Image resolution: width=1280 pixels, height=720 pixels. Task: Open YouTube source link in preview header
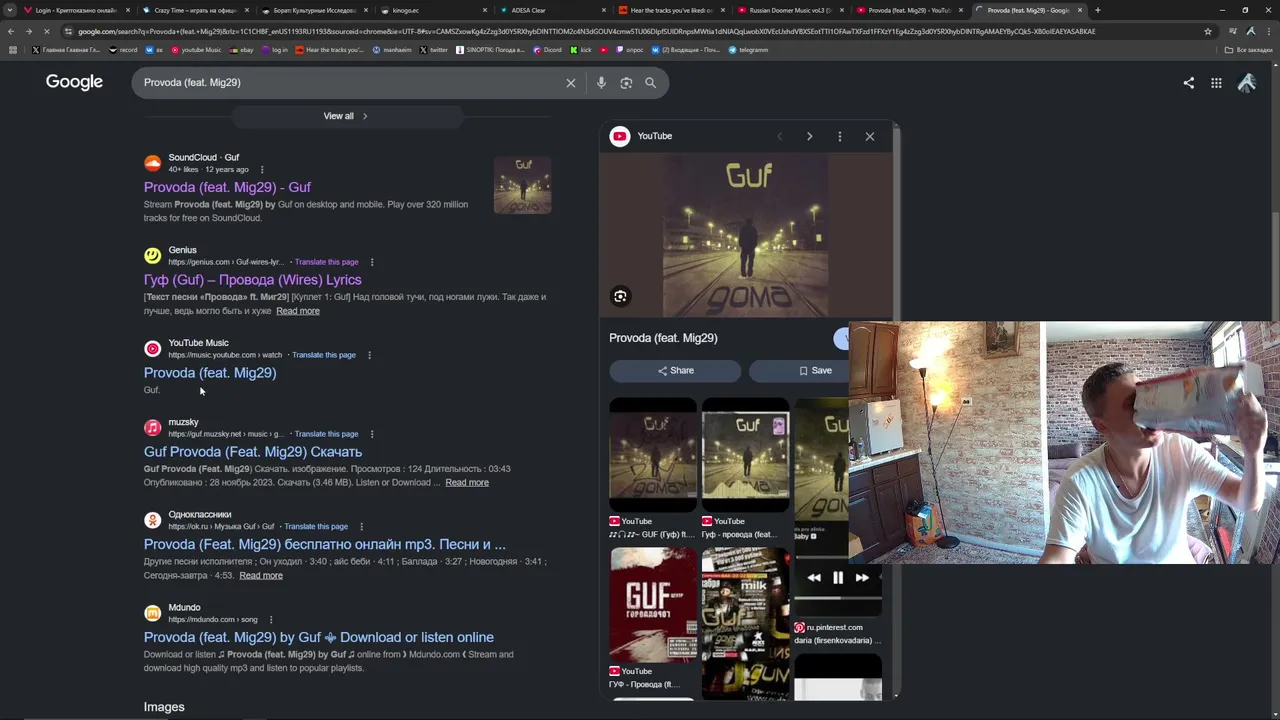pos(642,136)
